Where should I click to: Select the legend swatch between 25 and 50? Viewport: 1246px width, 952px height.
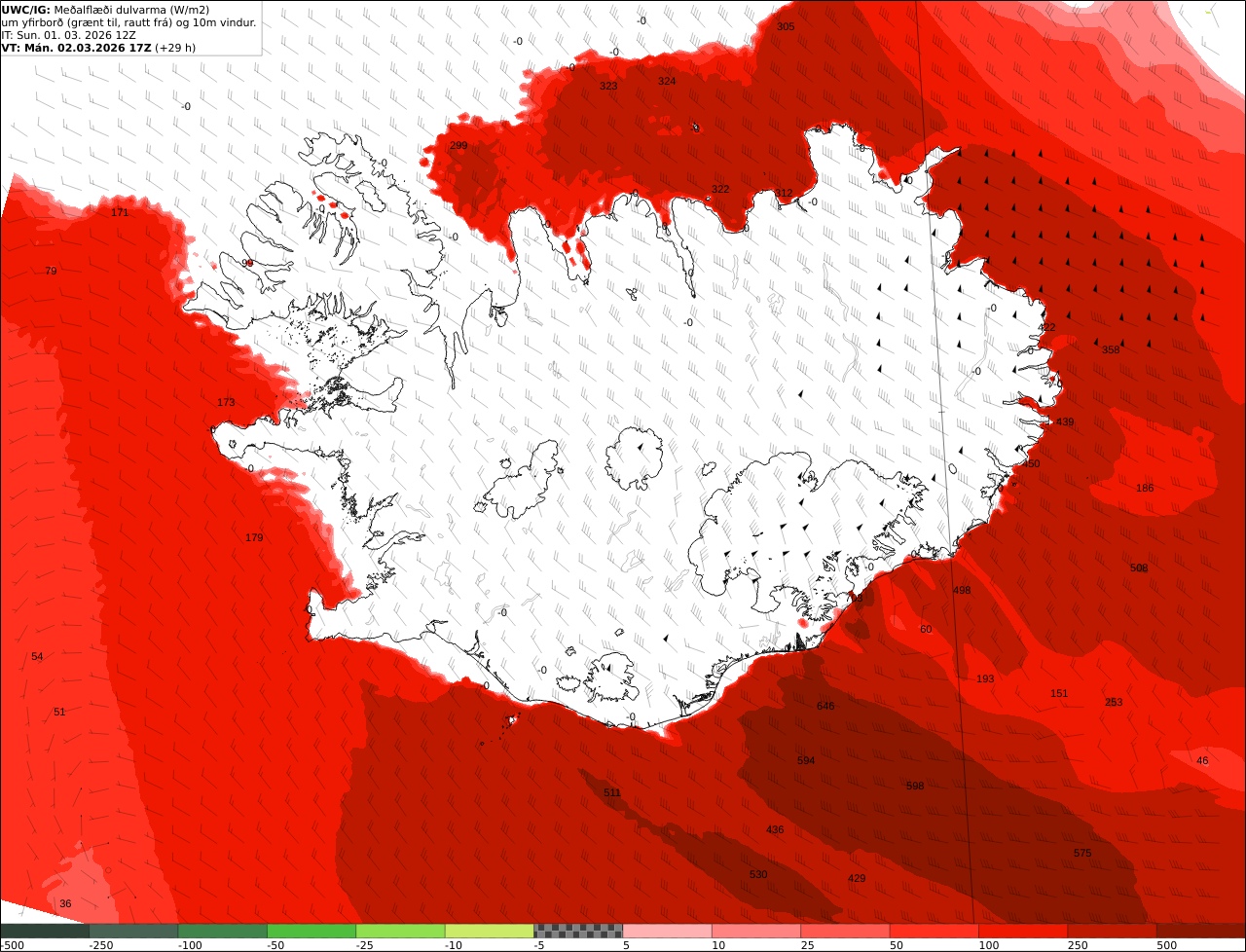pos(845,931)
